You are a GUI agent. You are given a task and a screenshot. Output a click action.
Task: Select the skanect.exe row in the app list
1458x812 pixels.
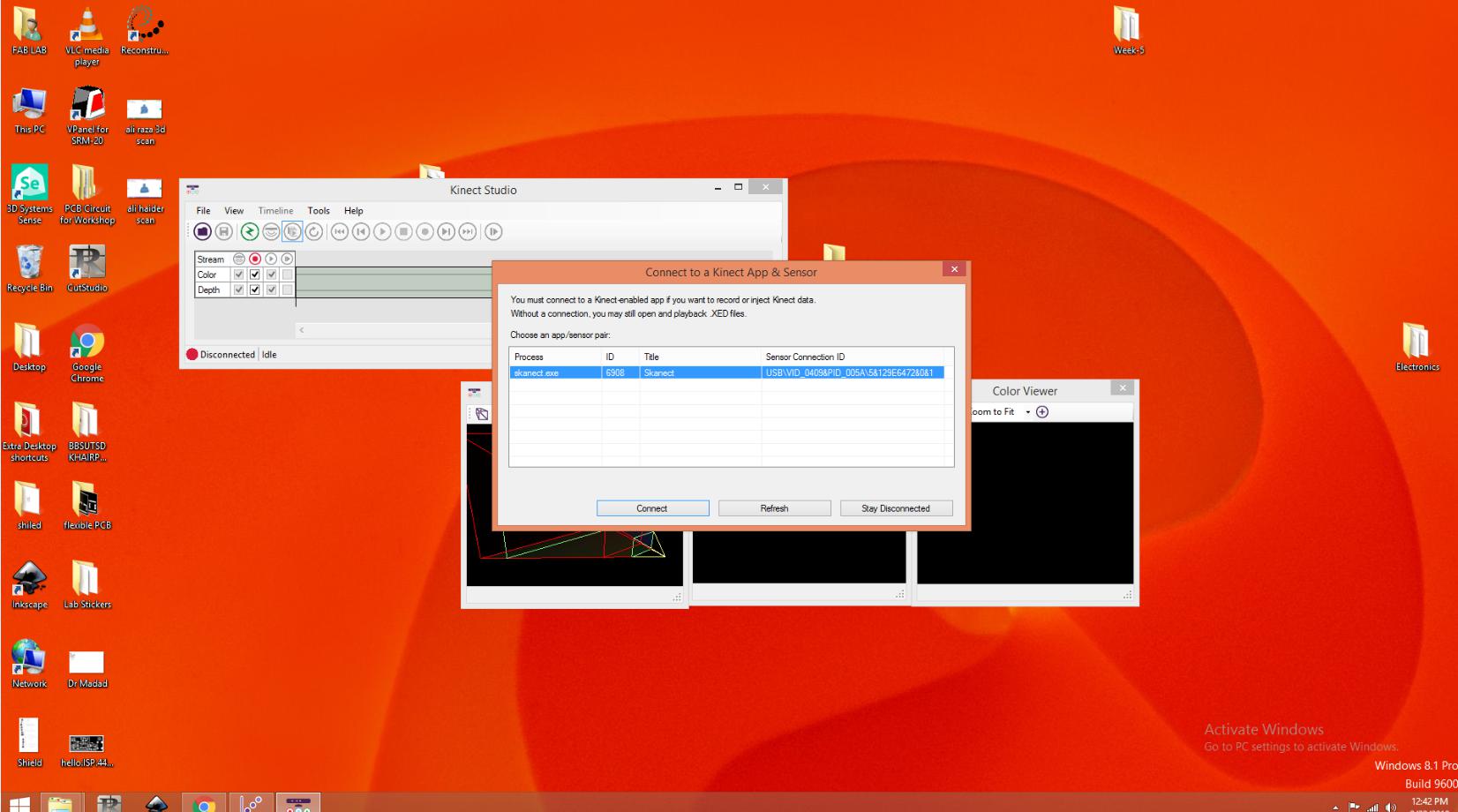pos(727,372)
